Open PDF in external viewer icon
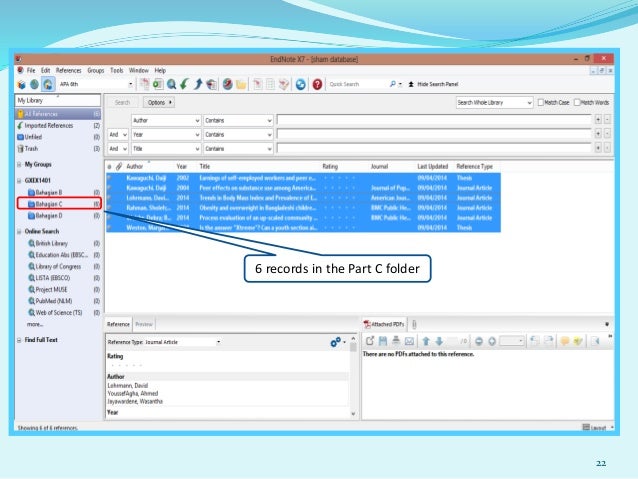This screenshot has height=479, width=638. tap(369, 341)
